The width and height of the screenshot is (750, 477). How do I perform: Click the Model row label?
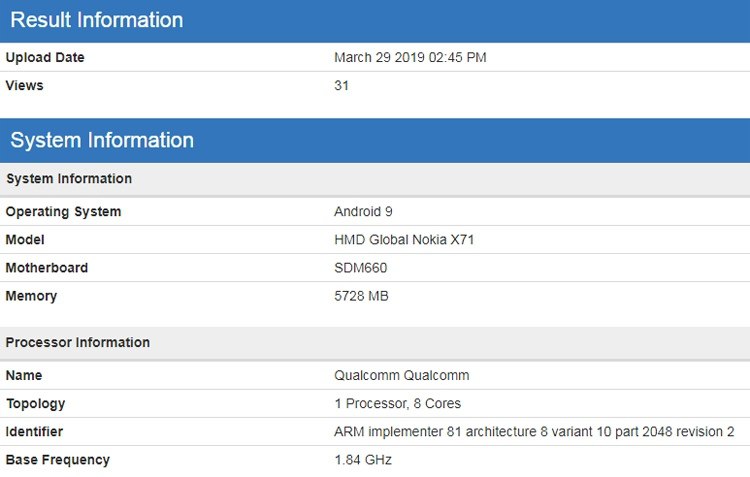tap(25, 240)
